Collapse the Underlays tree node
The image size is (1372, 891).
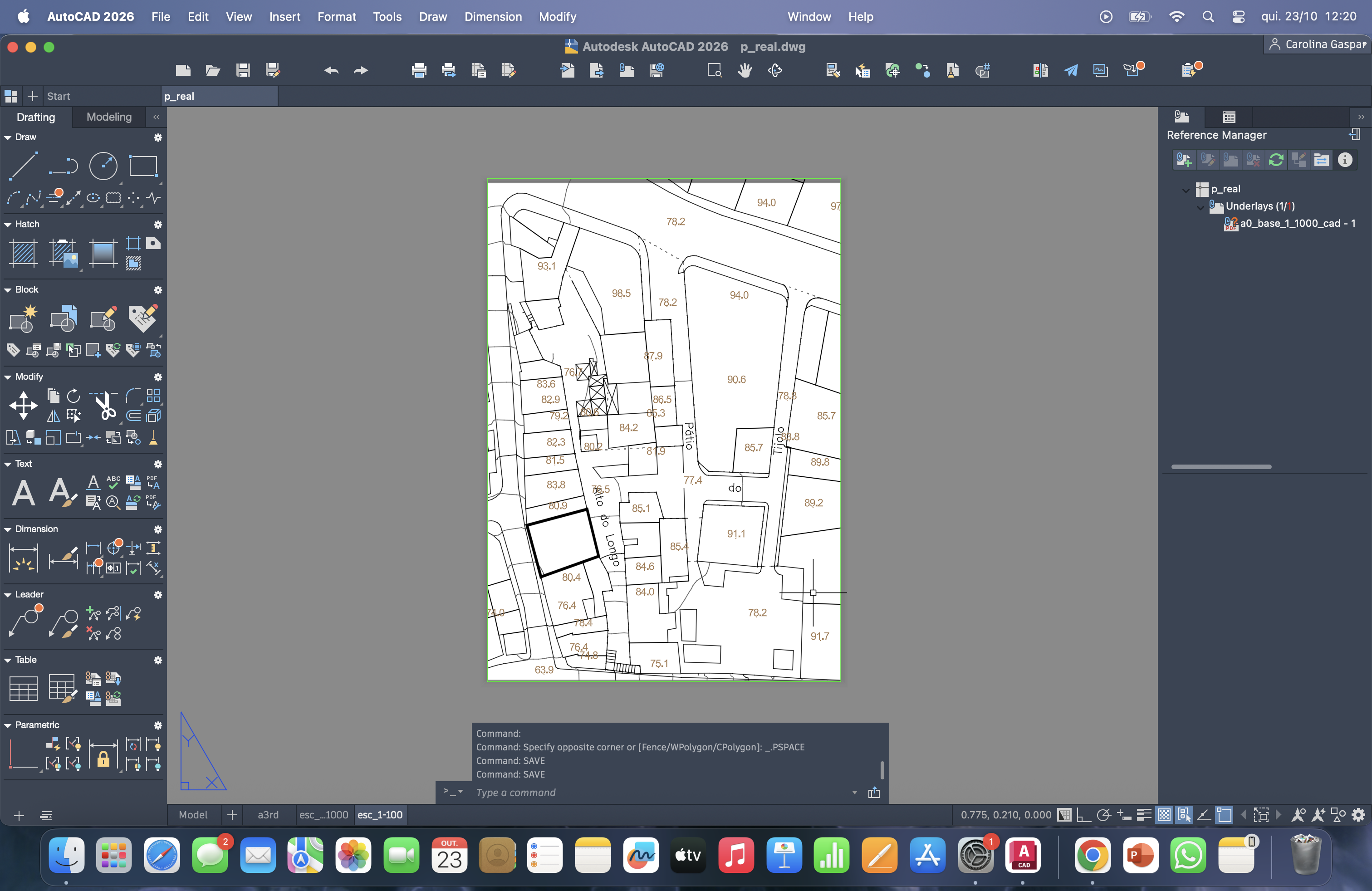pyautogui.click(x=1200, y=206)
